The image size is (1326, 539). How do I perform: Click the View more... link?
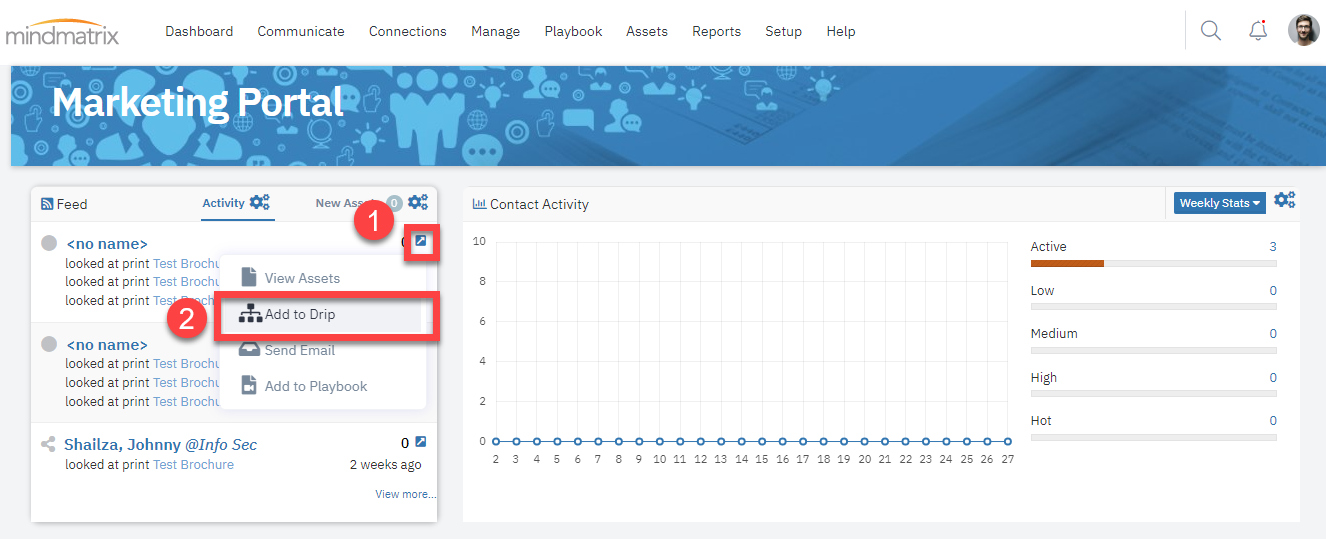pos(405,494)
